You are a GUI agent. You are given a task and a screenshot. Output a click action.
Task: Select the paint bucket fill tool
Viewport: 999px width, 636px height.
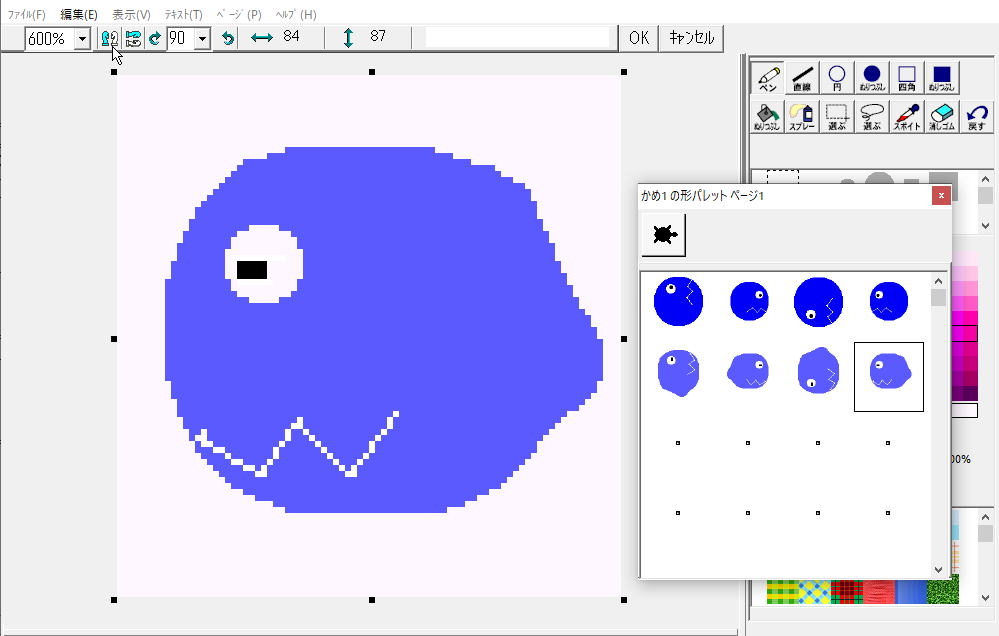click(767, 117)
